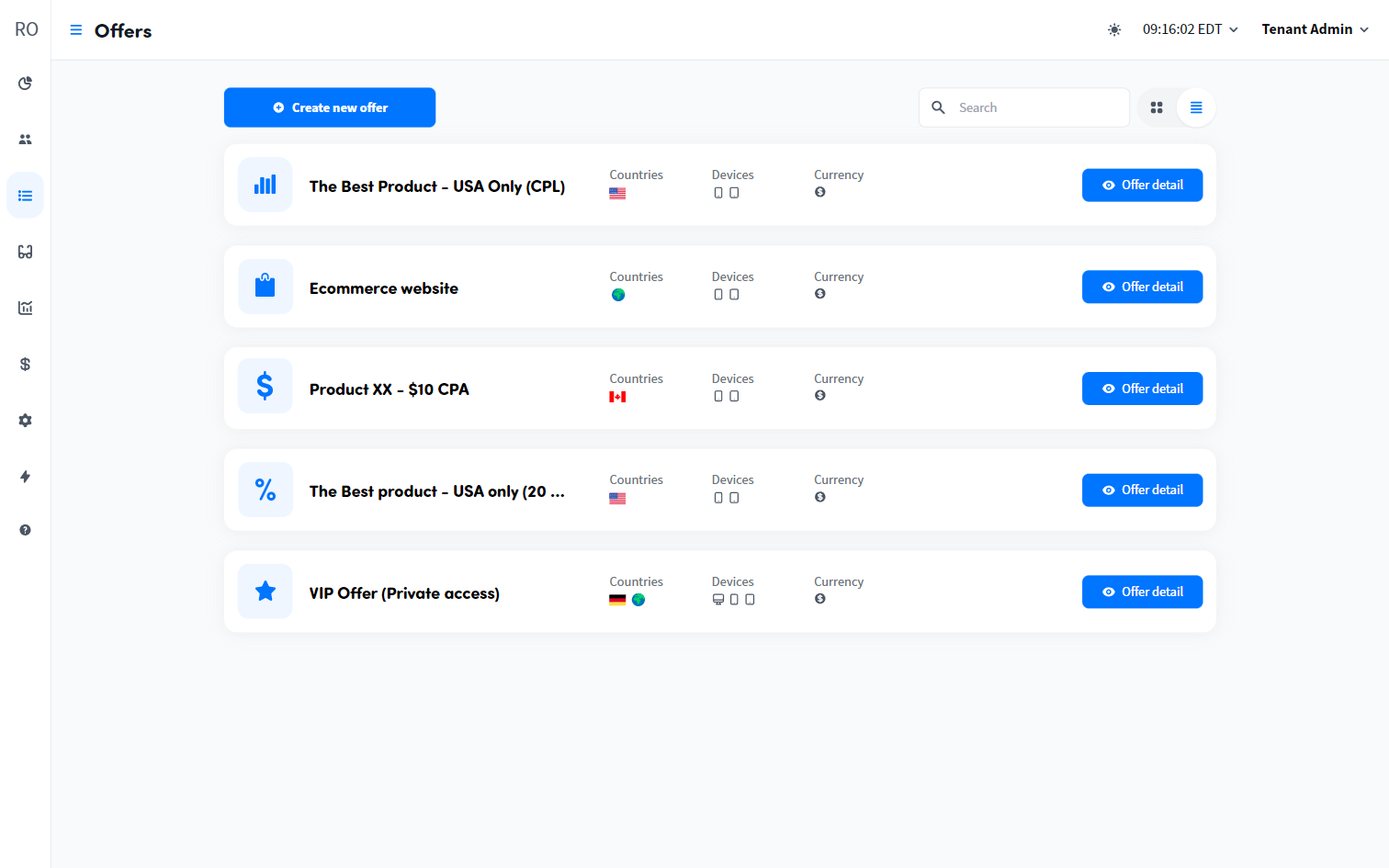Expand the 09:16:02 EDT time dropdown
Screen dimensions: 1389x868
(1190, 28)
